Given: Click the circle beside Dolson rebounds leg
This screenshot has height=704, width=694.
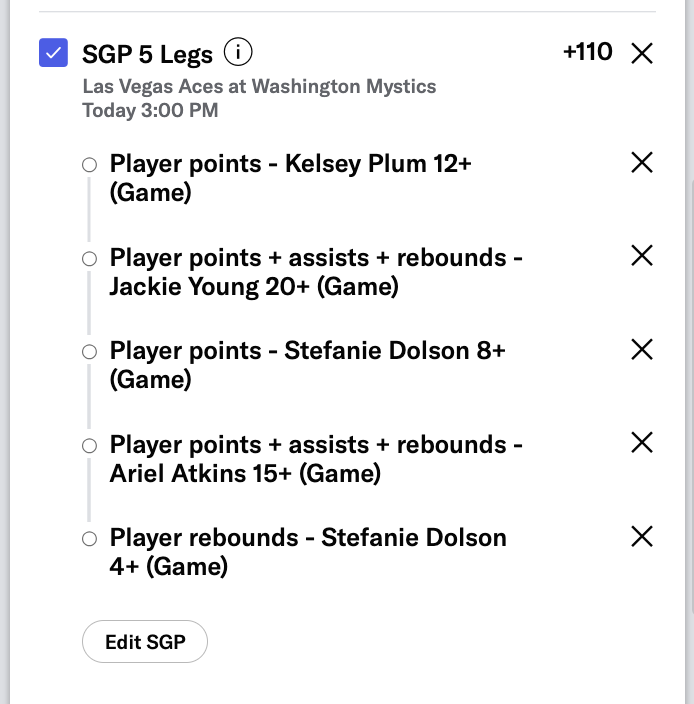Looking at the screenshot, I should [x=90, y=539].
